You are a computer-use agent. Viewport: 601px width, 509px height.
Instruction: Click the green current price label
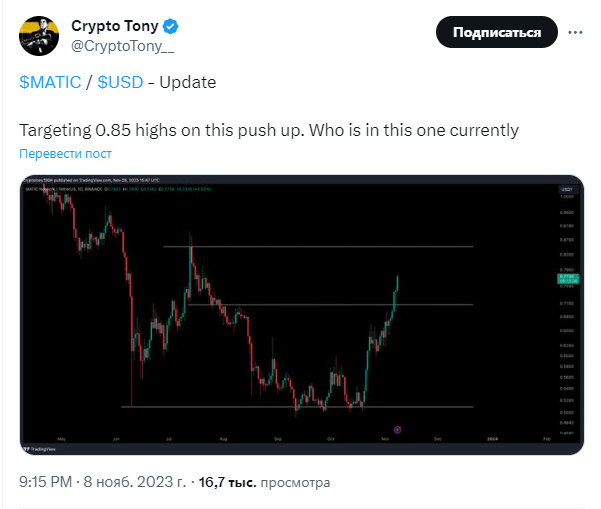(x=568, y=279)
